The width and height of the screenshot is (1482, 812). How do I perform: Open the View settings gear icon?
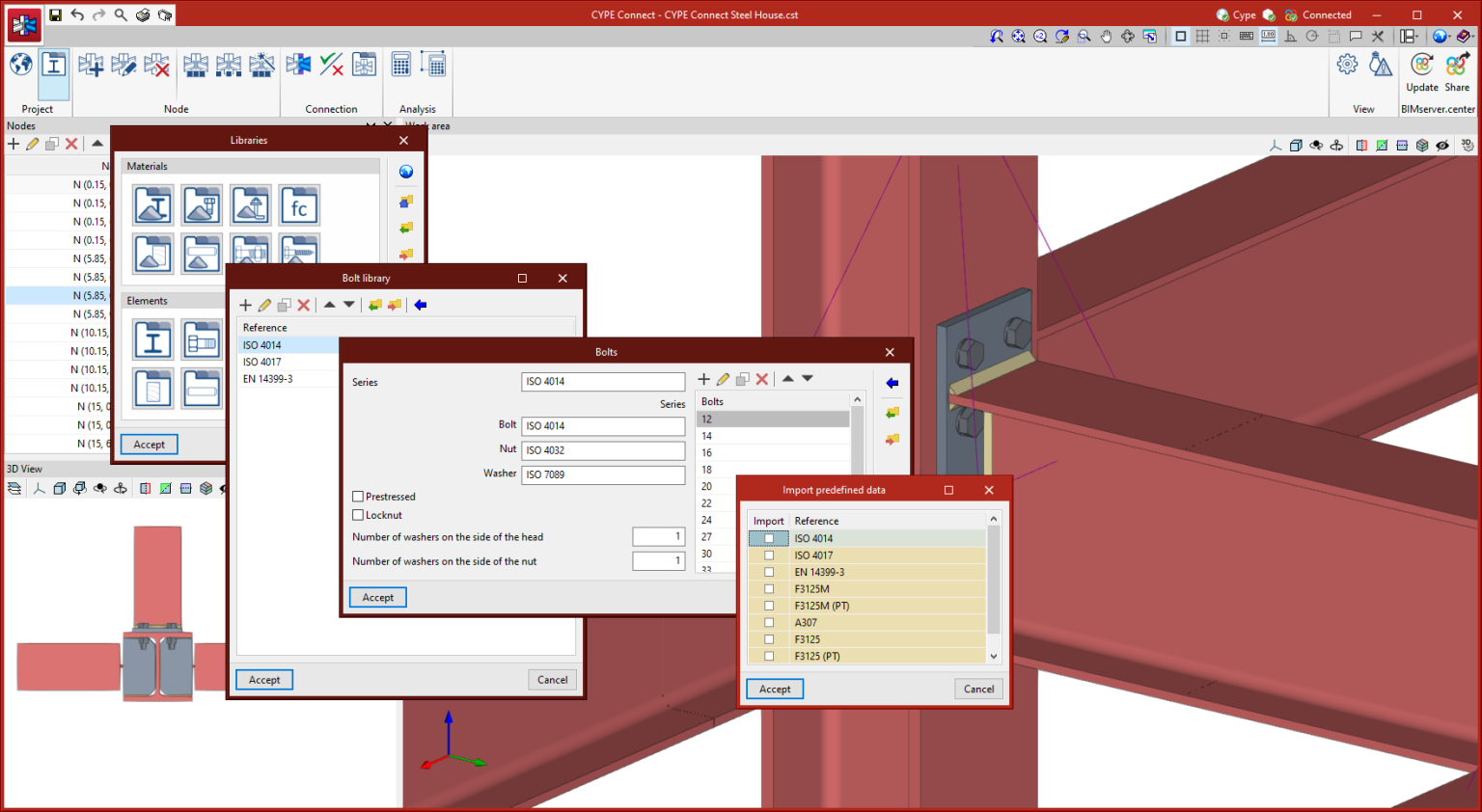tap(1348, 65)
